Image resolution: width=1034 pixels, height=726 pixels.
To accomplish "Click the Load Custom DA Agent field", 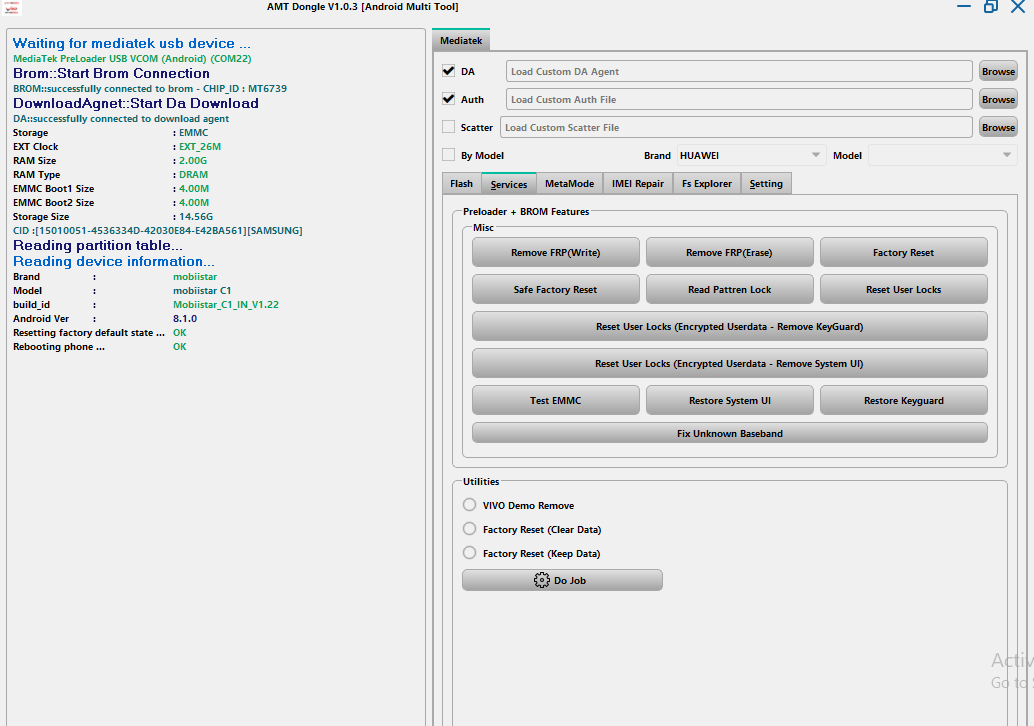I will 739,71.
